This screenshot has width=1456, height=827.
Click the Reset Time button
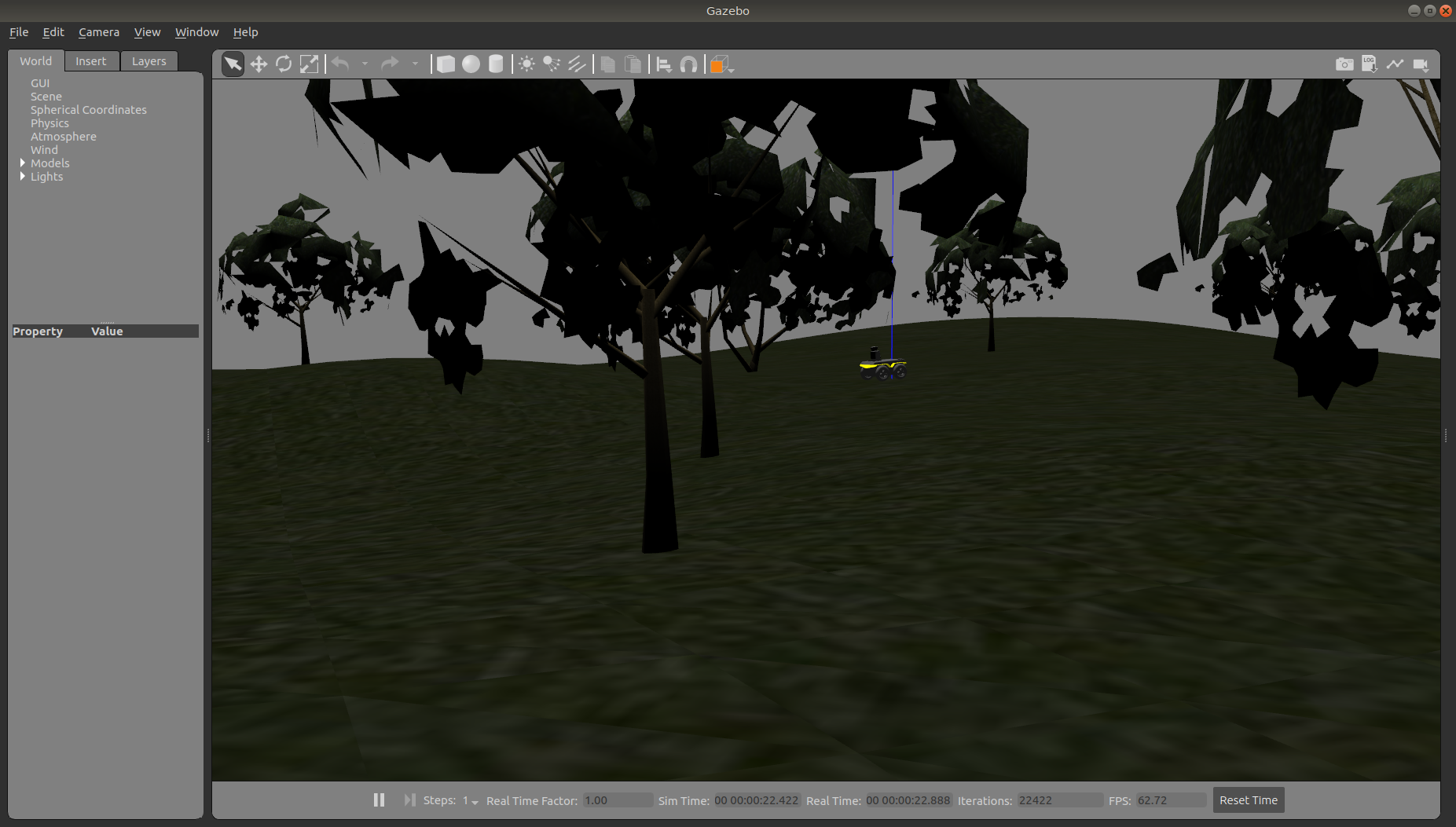[x=1248, y=800]
